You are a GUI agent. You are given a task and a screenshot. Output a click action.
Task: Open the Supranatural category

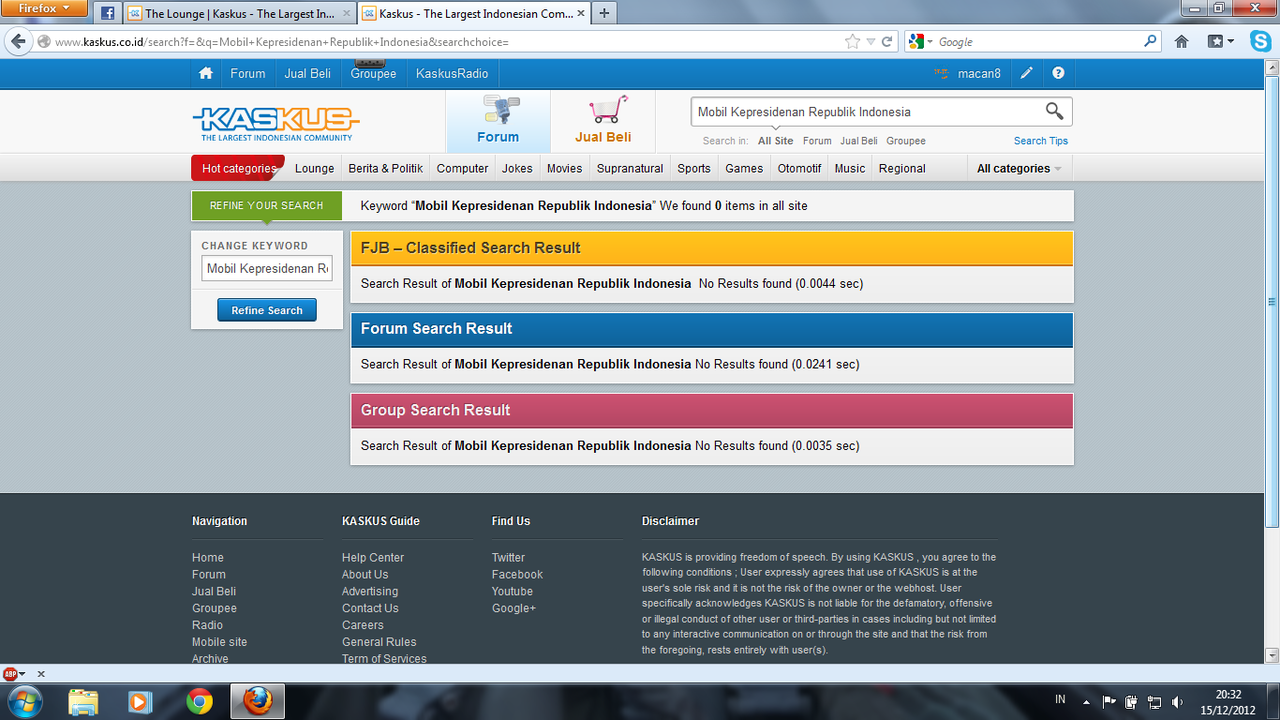click(x=630, y=168)
